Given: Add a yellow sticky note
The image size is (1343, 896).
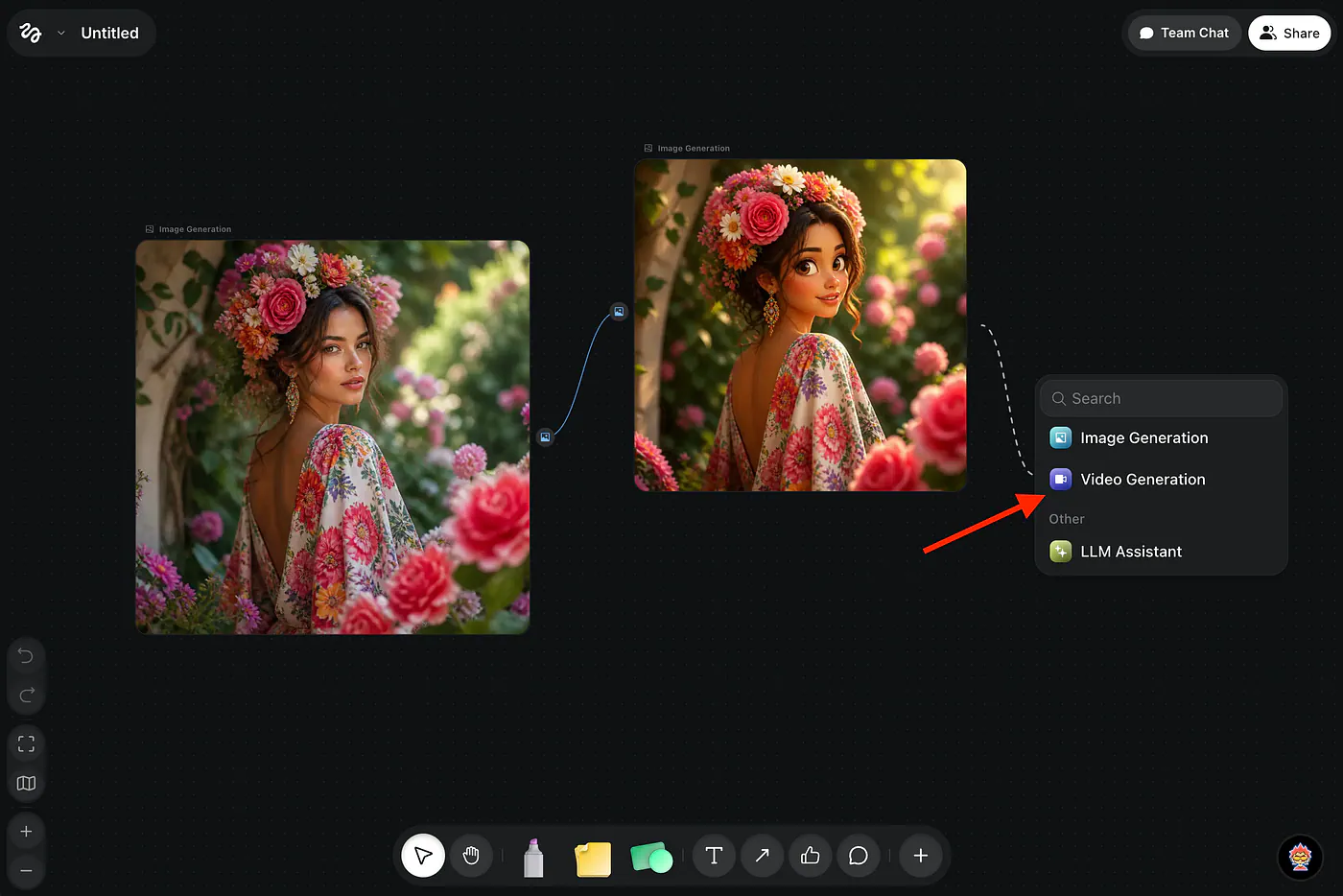Looking at the screenshot, I should [x=593, y=860].
